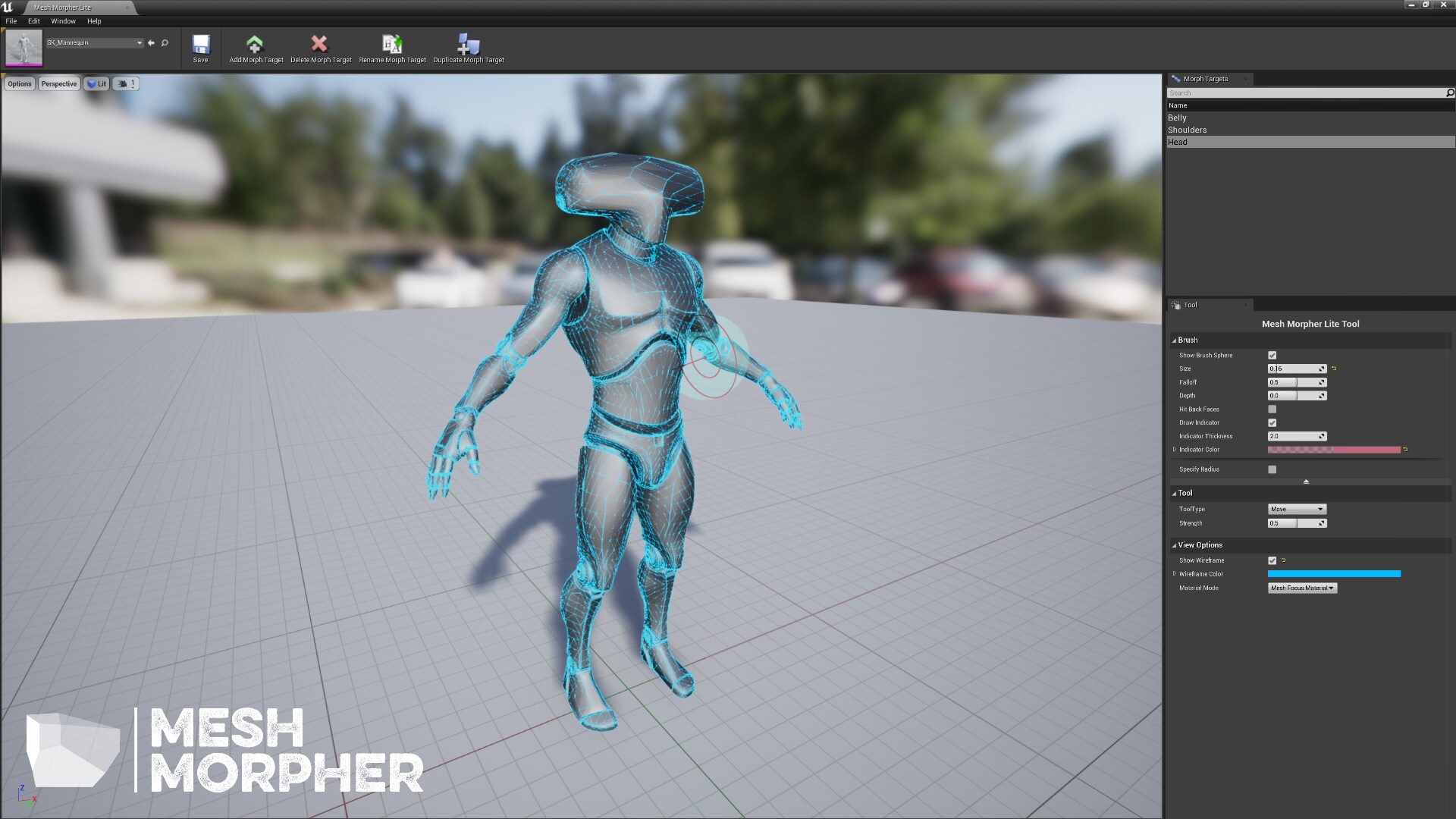1456x819 pixels.
Task: Open the Edit menu
Action: pyautogui.click(x=33, y=20)
